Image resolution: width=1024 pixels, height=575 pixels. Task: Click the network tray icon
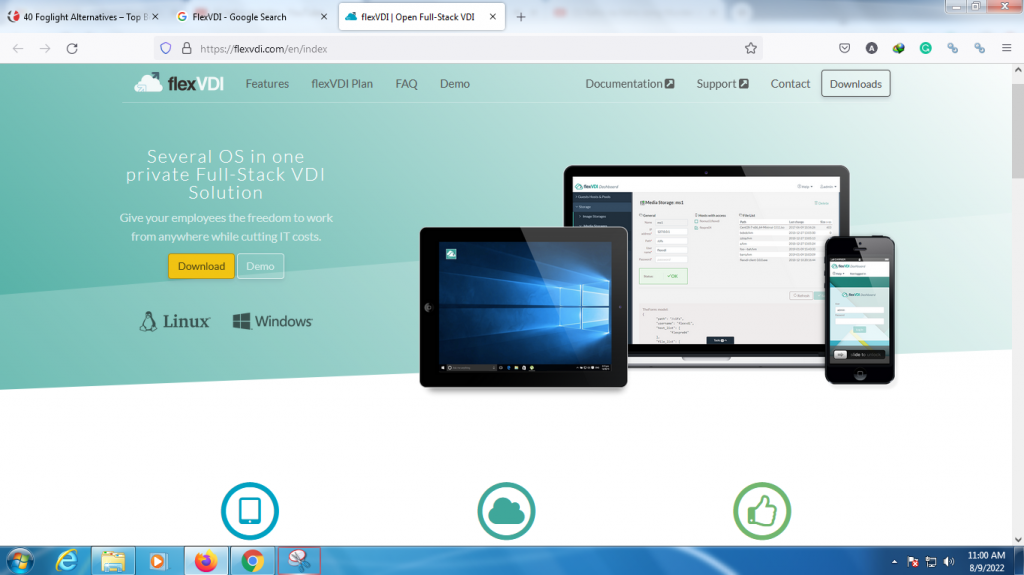pyautogui.click(x=931, y=562)
